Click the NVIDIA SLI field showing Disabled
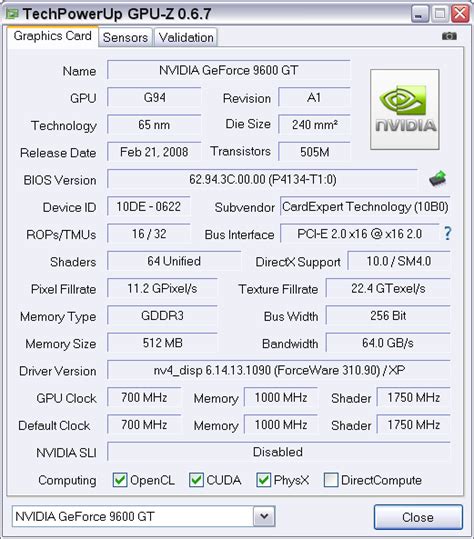Viewport: 474px width, 539px height. pyautogui.click(x=279, y=452)
